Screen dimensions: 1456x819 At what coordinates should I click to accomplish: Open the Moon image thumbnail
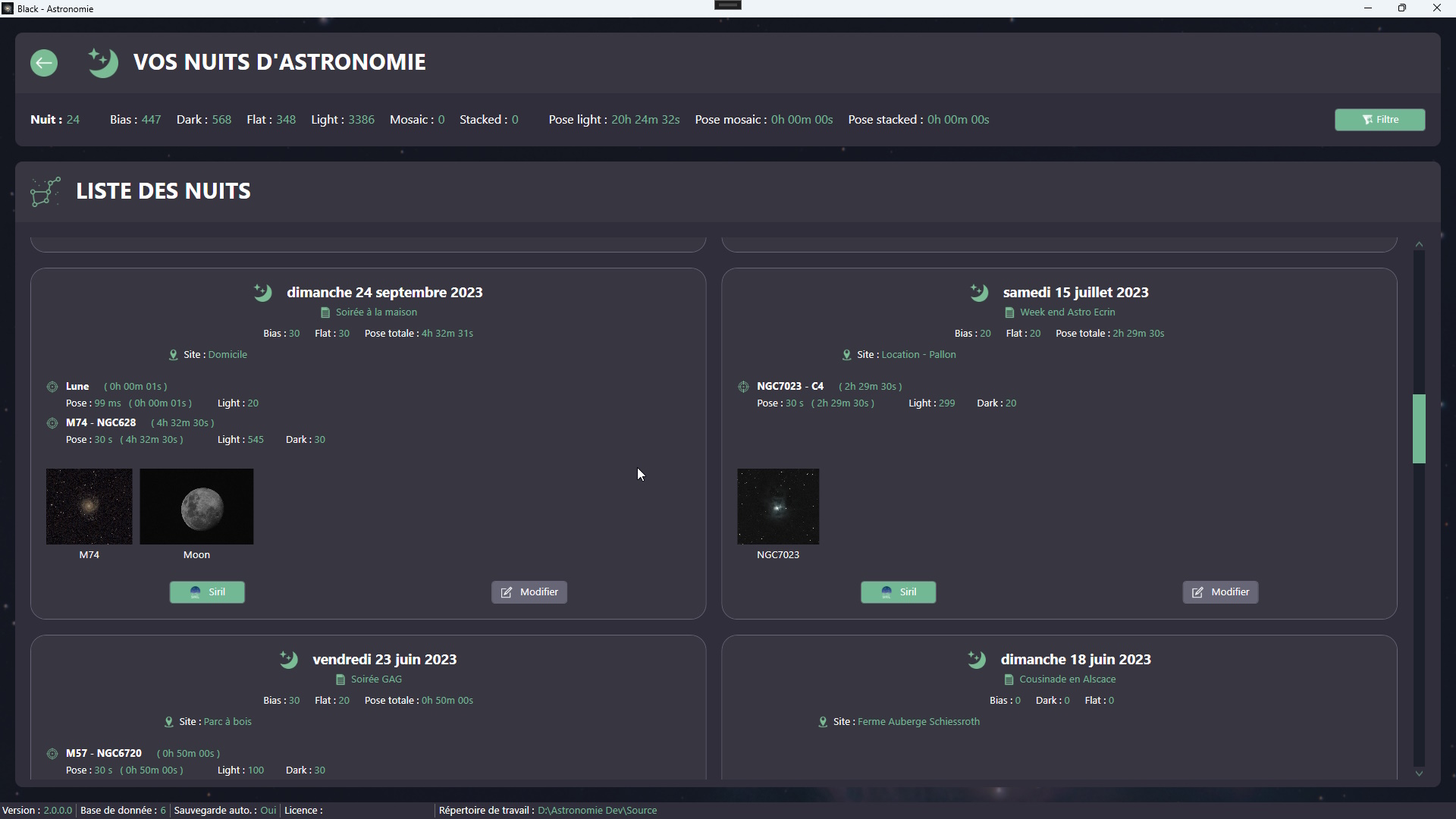coord(196,506)
